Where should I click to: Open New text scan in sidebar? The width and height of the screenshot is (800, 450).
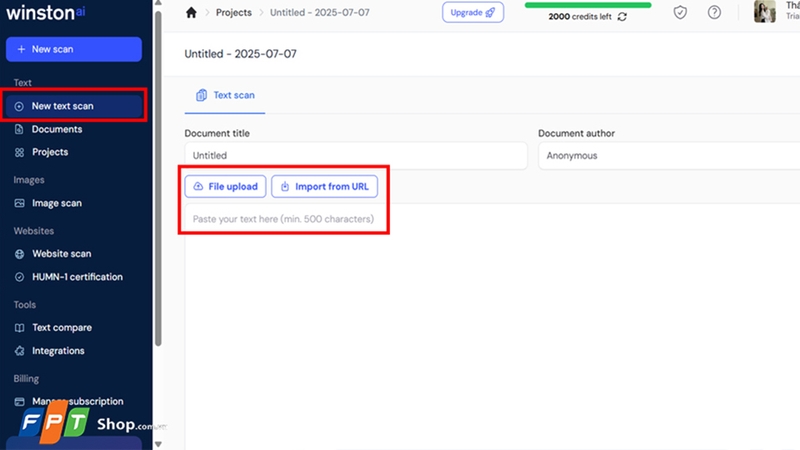pos(74,106)
